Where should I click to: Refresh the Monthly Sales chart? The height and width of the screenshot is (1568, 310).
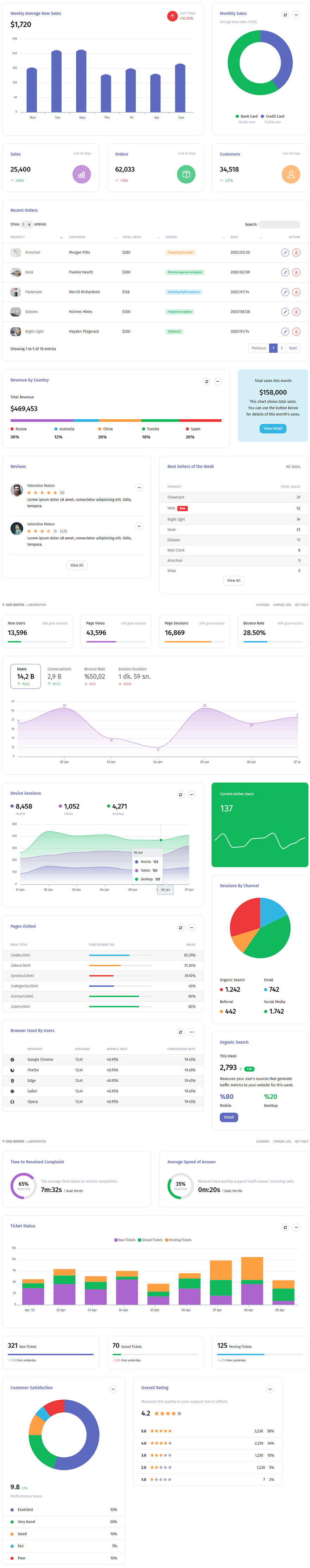[285, 15]
